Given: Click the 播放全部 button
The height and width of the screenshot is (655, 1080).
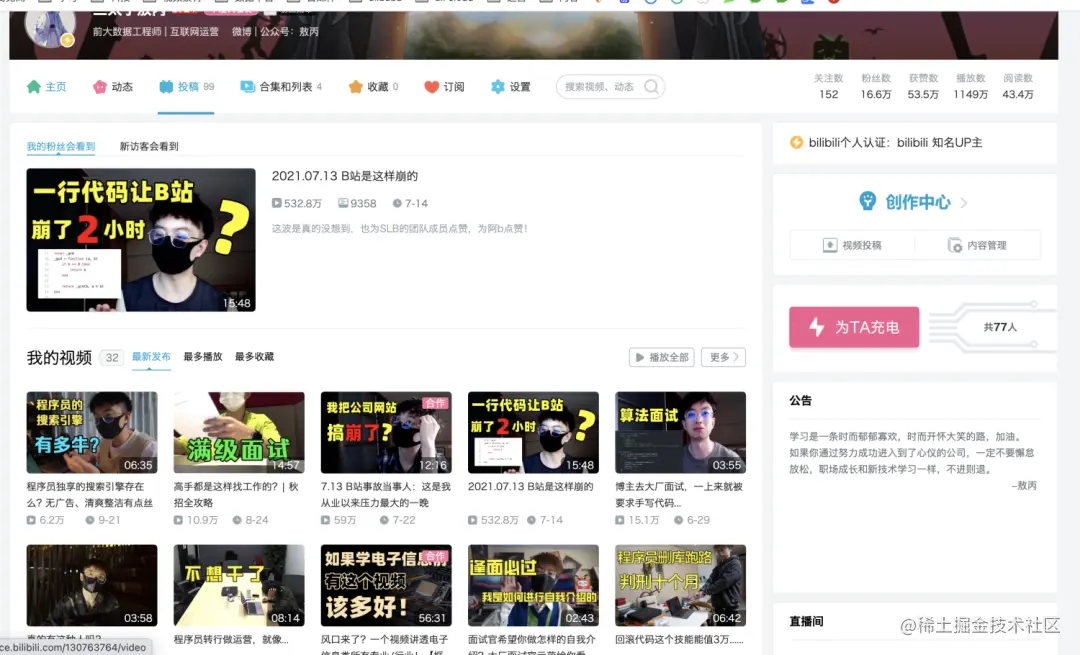Looking at the screenshot, I should (661, 357).
